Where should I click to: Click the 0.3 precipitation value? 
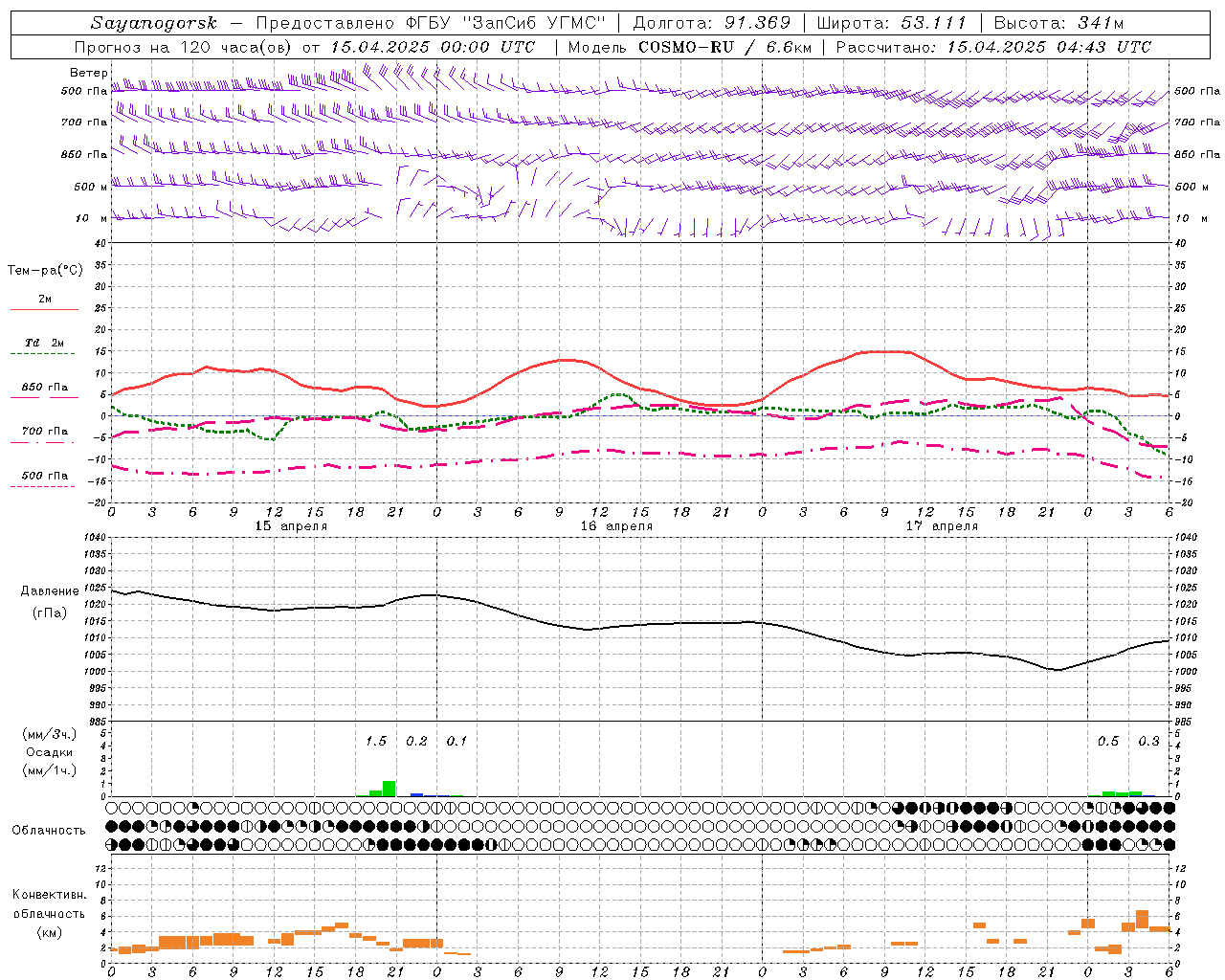click(x=1148, y=741)
